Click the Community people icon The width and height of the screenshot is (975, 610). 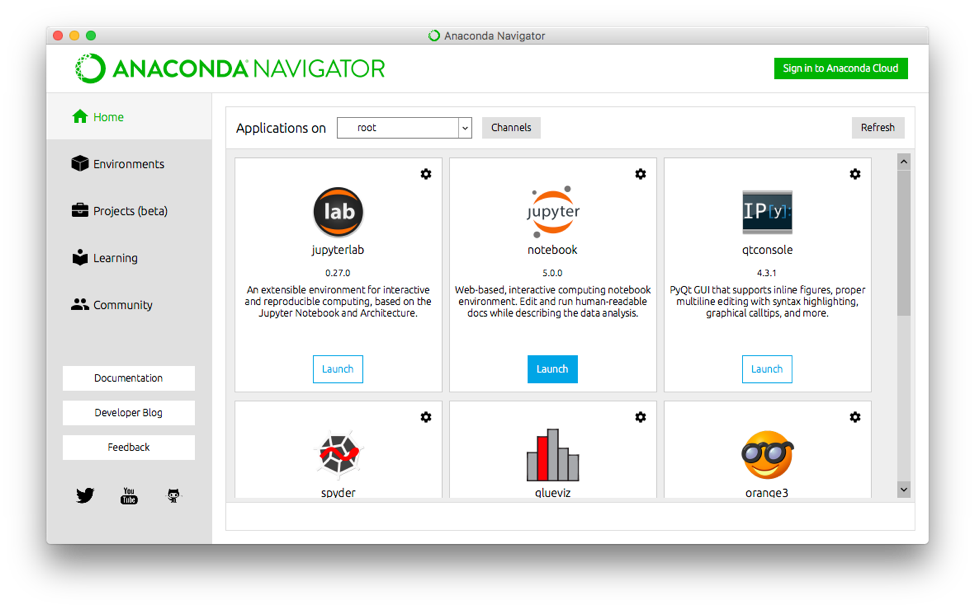pyautogui.click(x=80, y=304)
